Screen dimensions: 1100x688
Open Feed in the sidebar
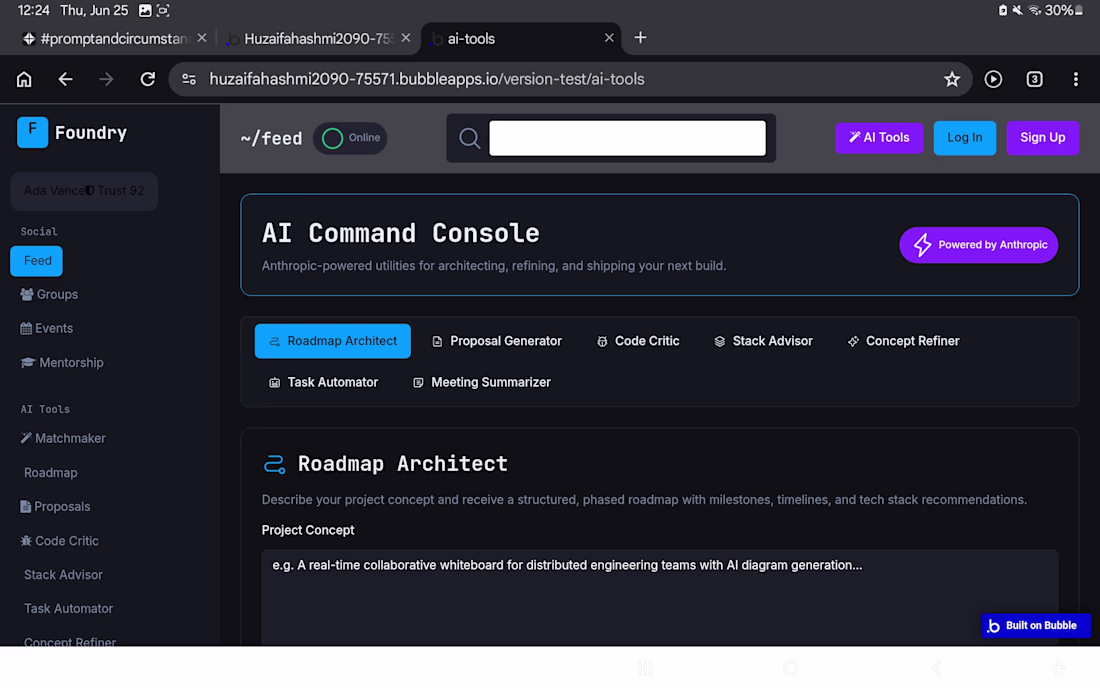(36, 261)
